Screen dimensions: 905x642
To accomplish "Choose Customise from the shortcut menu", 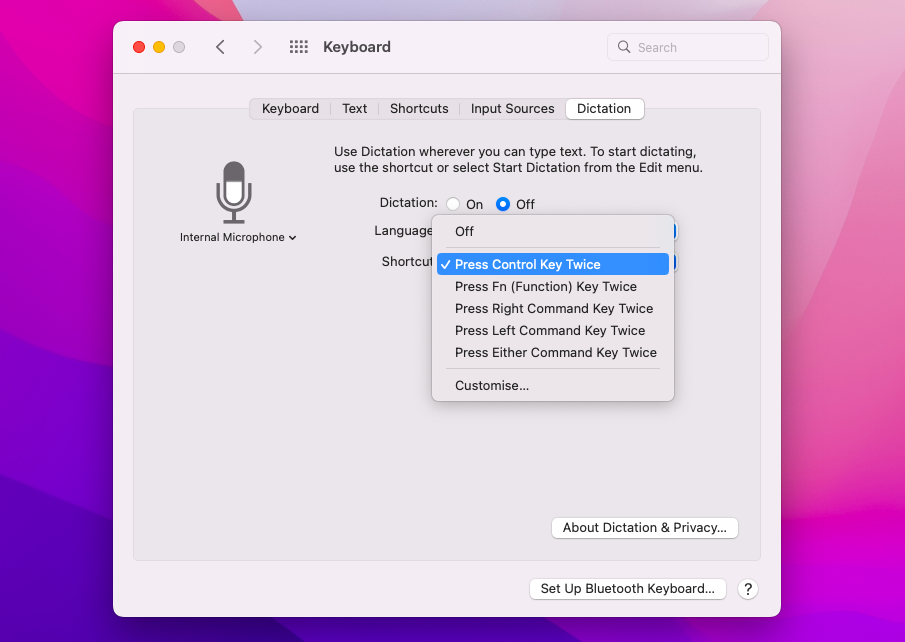I will 491,384.
